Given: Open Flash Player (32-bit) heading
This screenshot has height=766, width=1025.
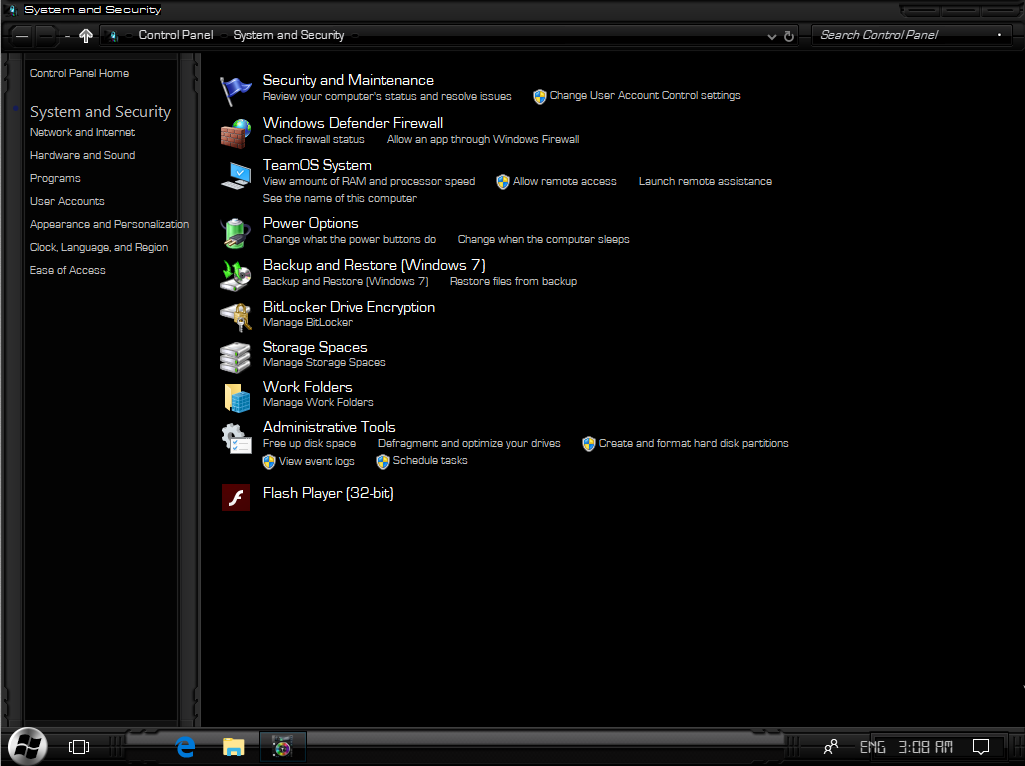Looking at the screenshot, I should (x=328, y=493).
